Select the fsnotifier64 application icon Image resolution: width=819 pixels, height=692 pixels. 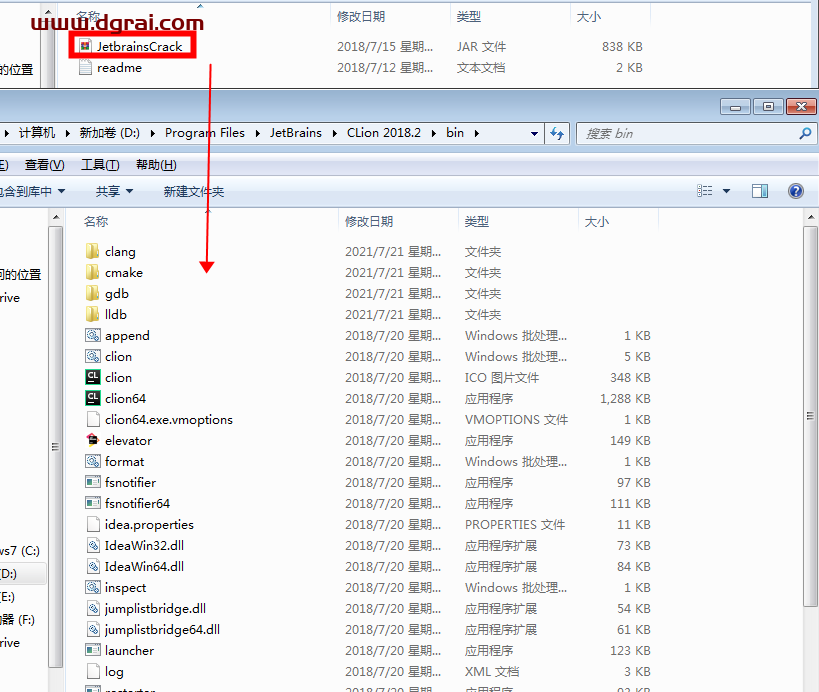tap(93, 503)
